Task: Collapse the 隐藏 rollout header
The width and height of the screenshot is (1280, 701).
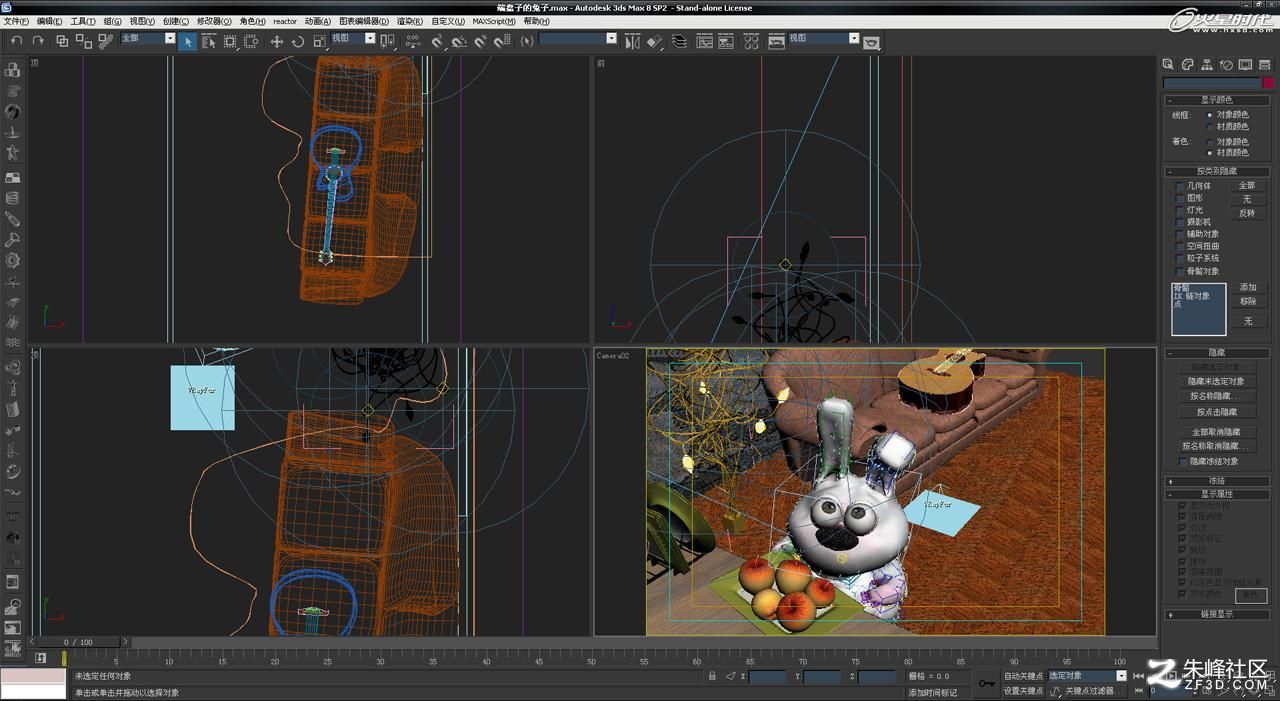Action: point(1216,353)
